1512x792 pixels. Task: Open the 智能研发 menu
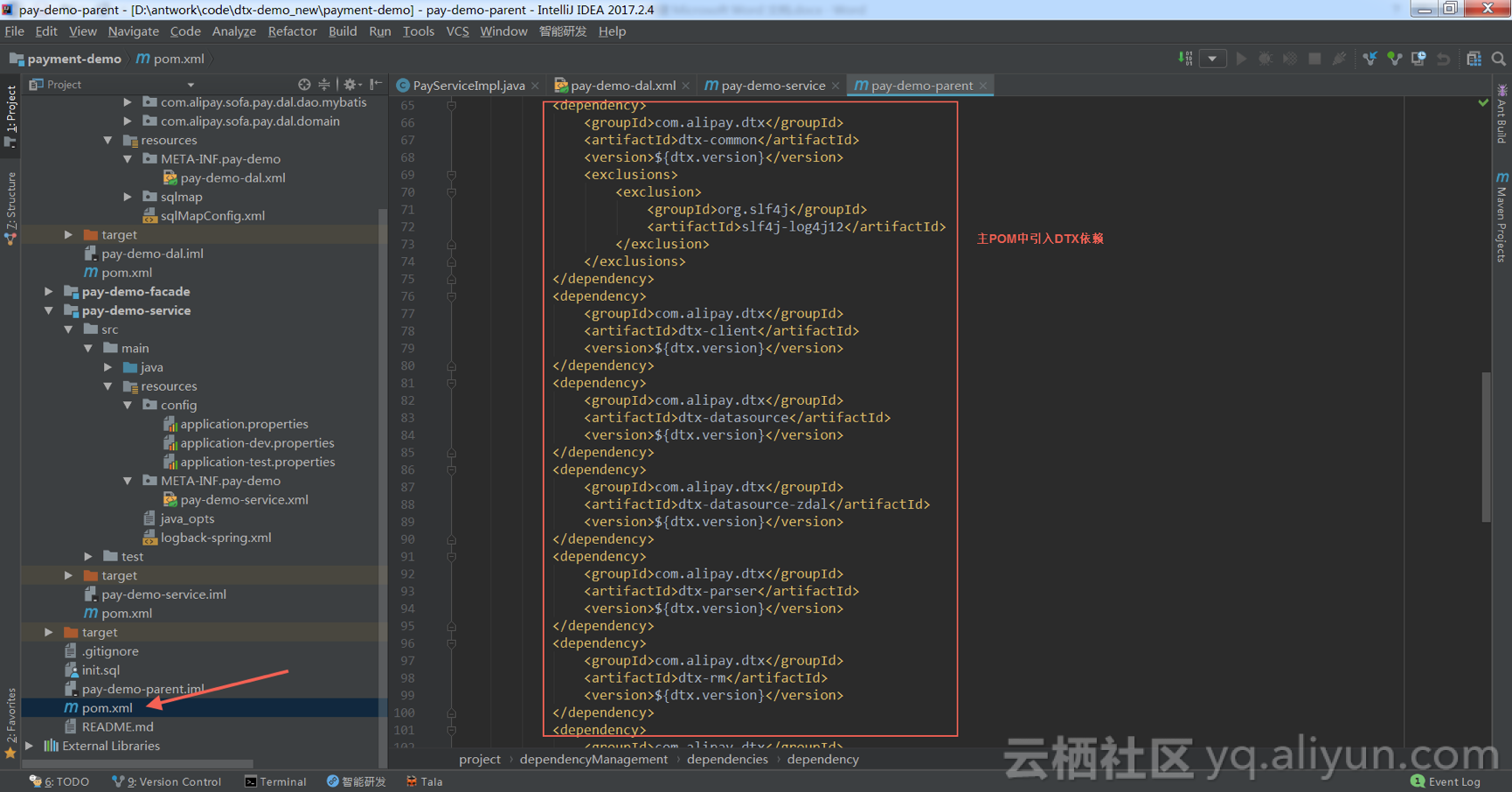(563, 31)
